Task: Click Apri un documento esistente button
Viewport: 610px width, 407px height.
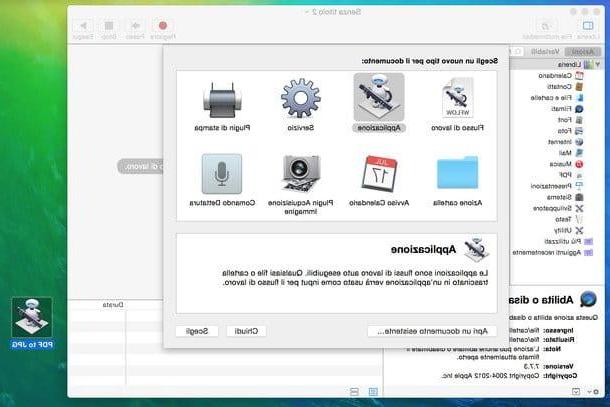Action: pyautogui.click(x=432, y=331)
